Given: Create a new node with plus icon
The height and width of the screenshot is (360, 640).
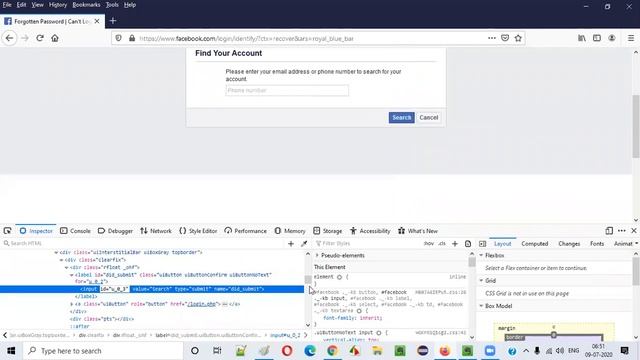Looking at the screenshot, I should (x=291, y=243).
